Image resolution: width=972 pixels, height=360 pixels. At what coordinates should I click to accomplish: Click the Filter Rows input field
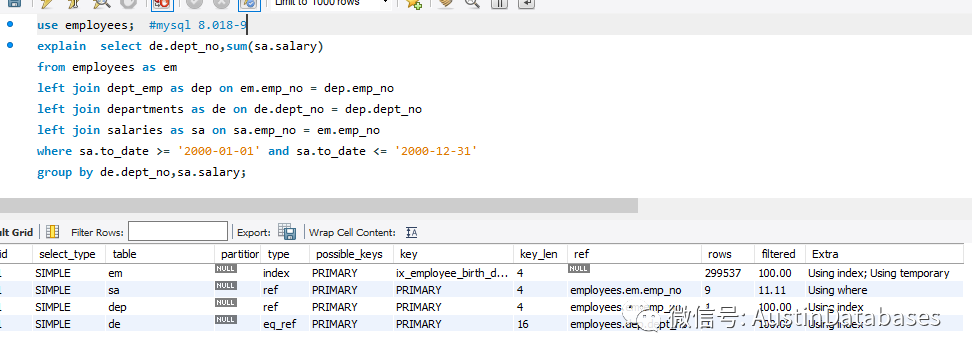178,232
